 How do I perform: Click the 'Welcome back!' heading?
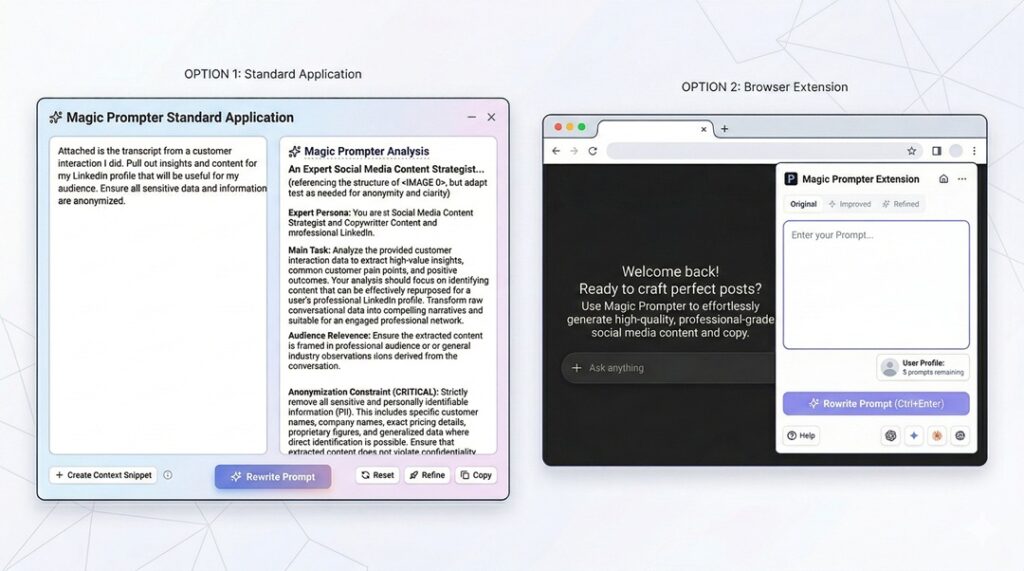[670, 272]
